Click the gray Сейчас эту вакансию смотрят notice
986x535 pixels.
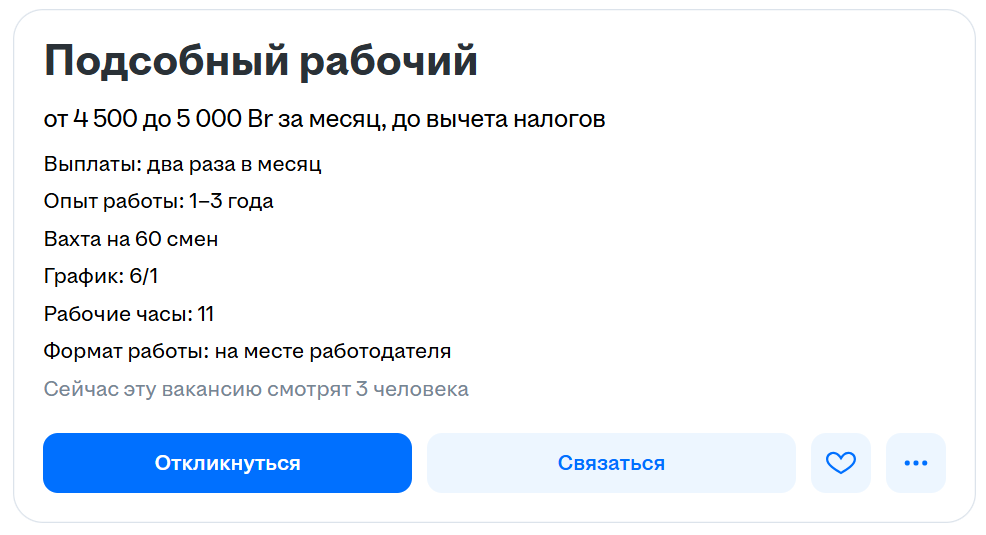point(256,389)
